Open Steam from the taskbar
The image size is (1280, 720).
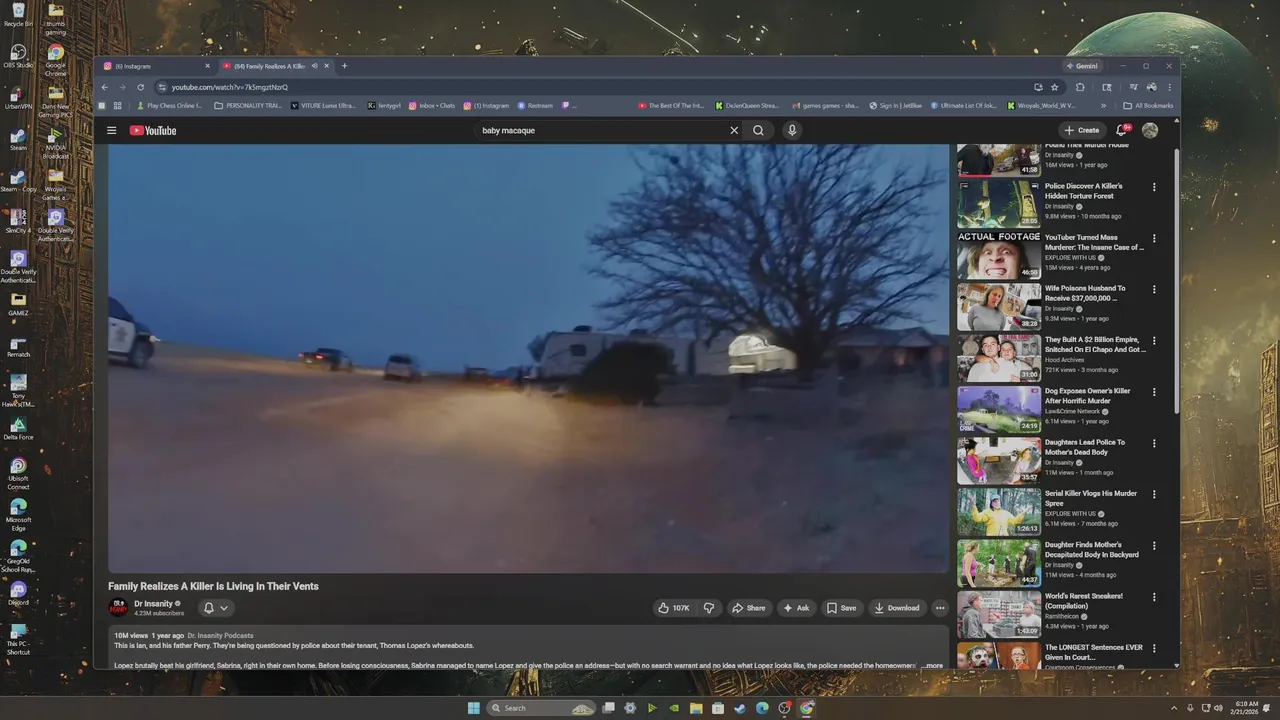(x=740, y=708)
